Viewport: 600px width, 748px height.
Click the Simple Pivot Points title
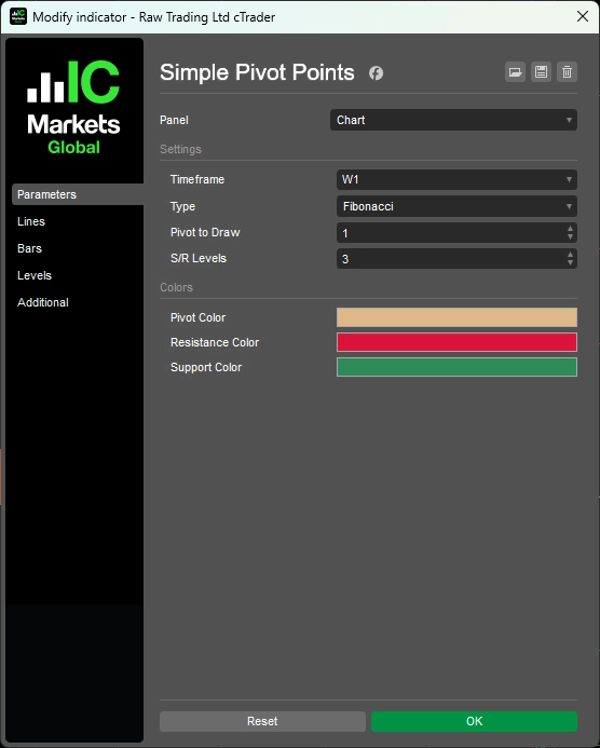(x=257, y=73)
